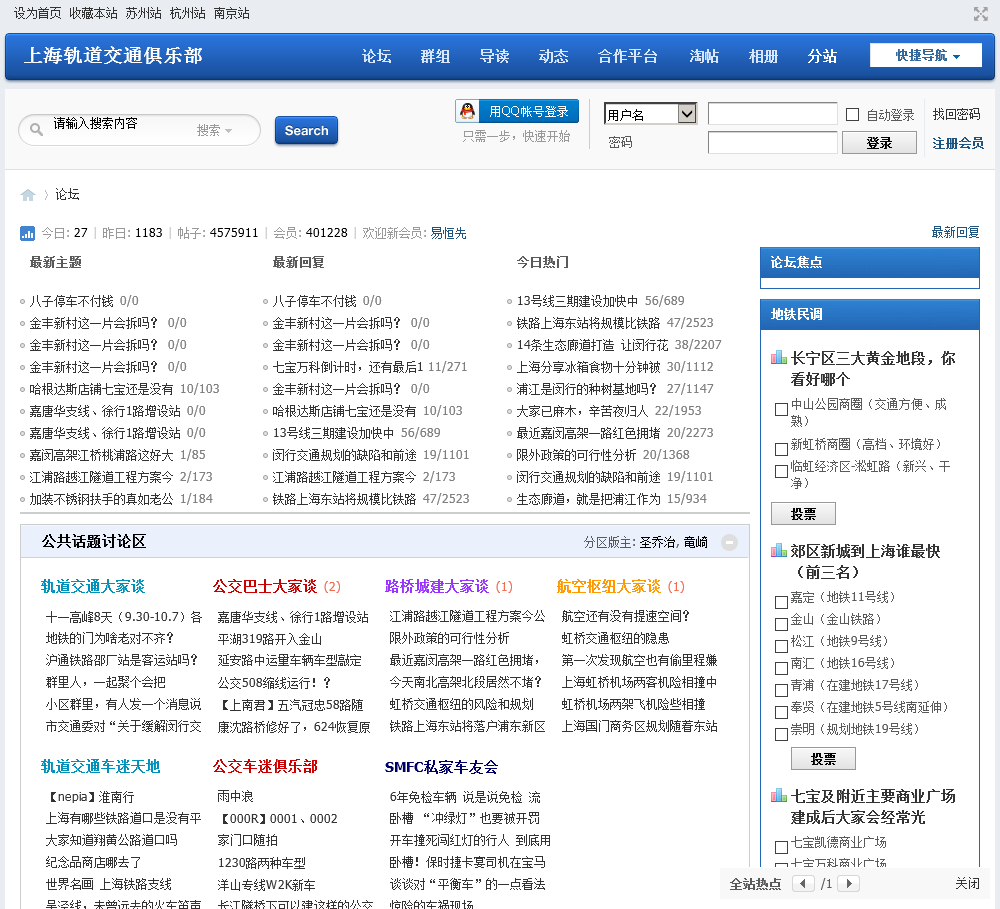Check 金山（金山铁路）option
This screenshot has height=909, width=1000.
coord(781,624)
